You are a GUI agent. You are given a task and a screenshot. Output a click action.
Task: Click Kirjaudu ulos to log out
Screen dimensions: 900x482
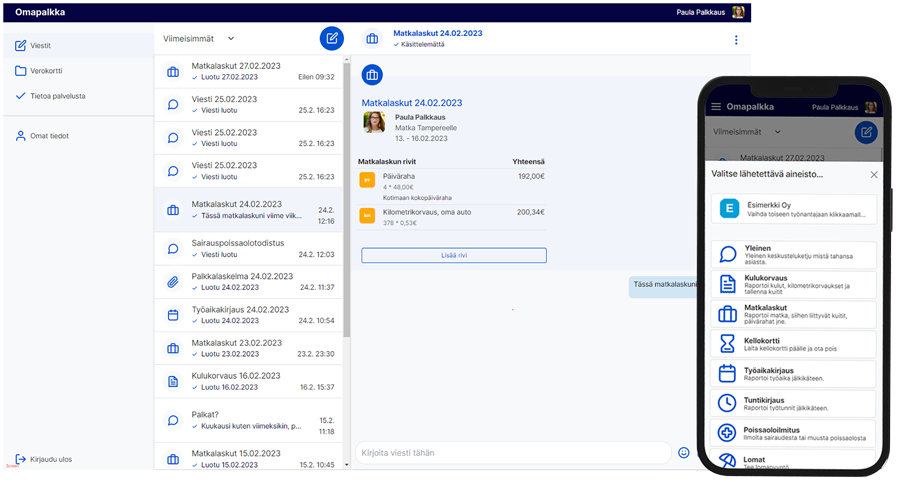pos(44,459)
